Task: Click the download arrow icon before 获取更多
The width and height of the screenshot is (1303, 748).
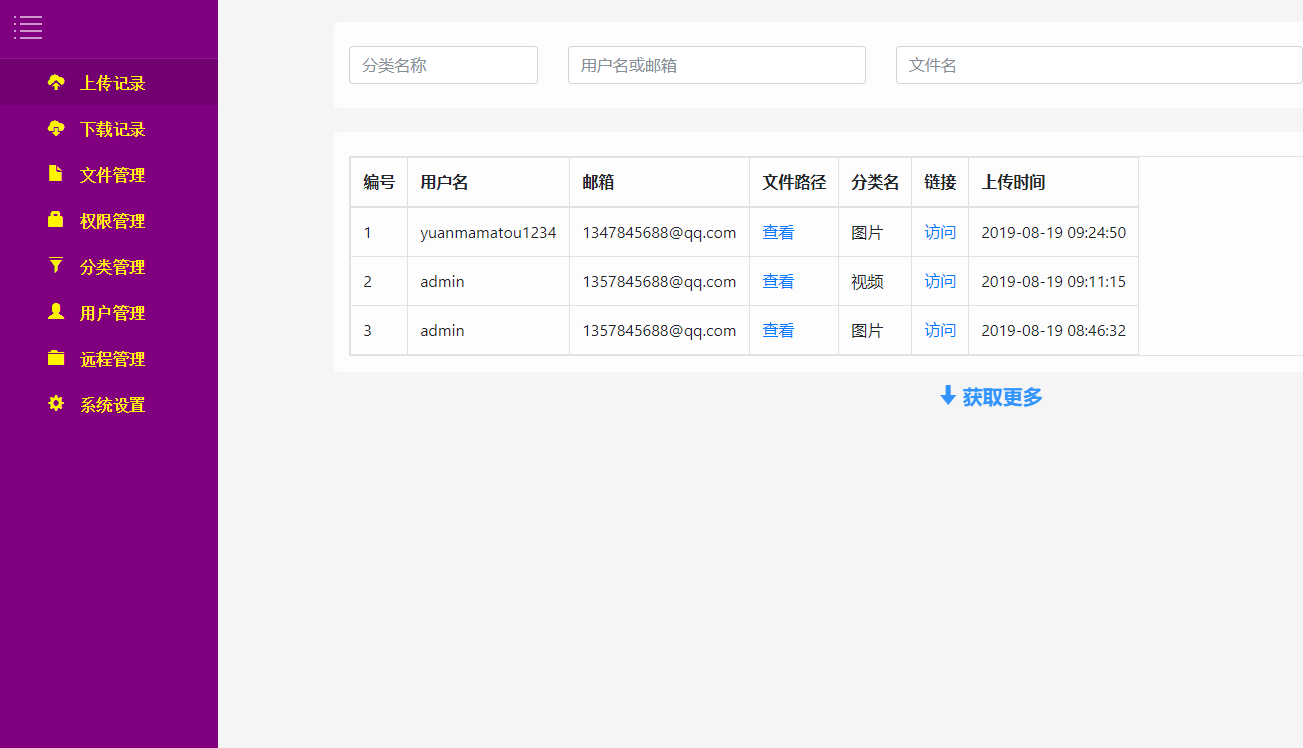Action: click(946, 396)
